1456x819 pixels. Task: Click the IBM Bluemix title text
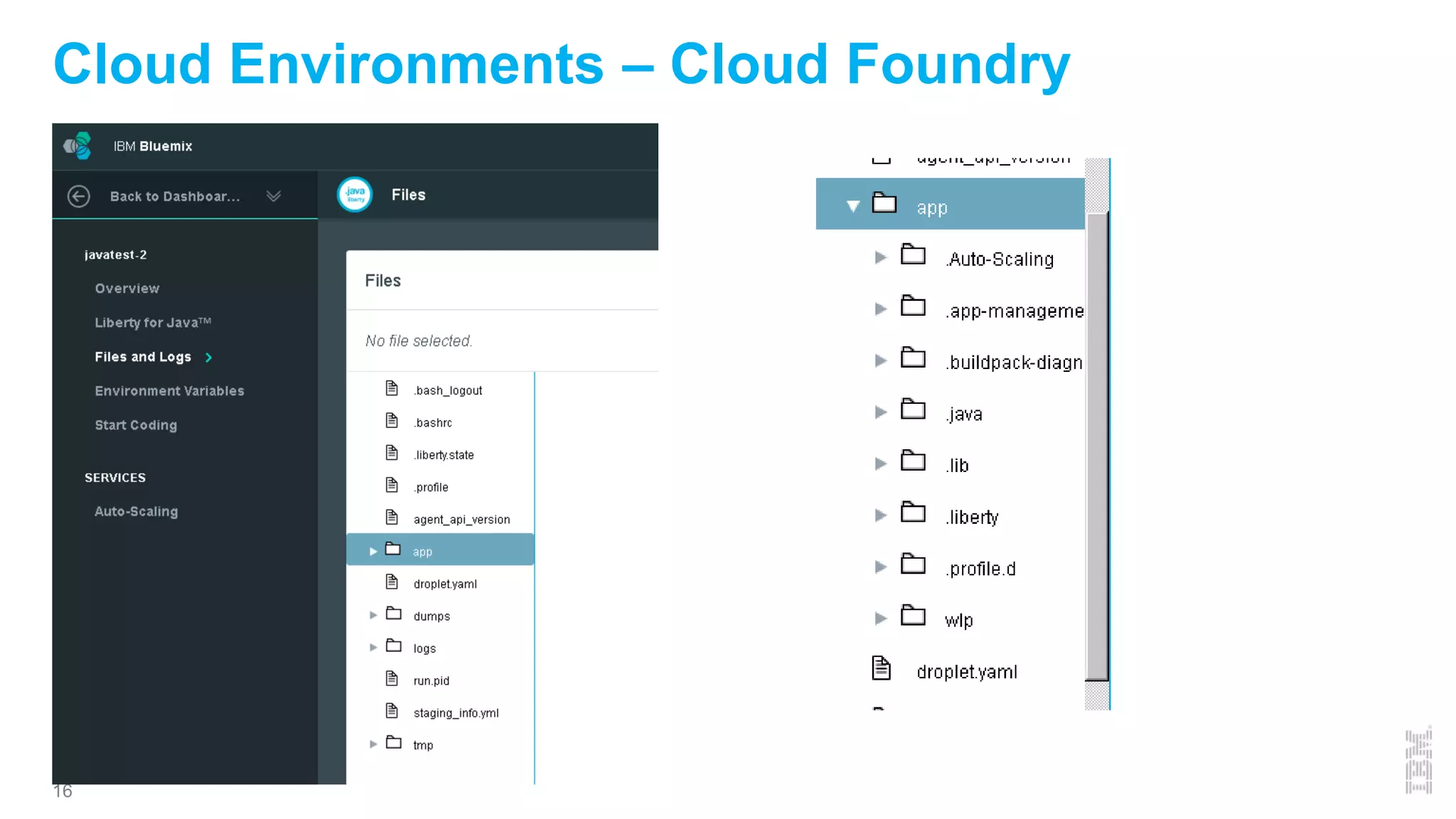153,146
